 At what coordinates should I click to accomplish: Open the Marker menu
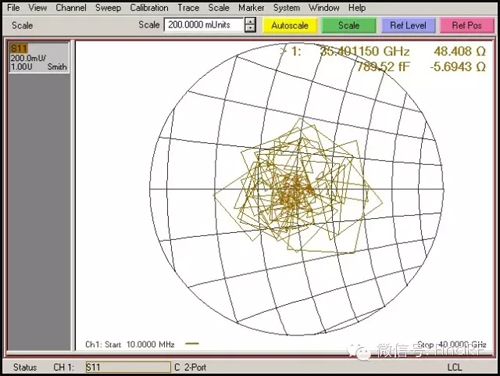[251, 8]
